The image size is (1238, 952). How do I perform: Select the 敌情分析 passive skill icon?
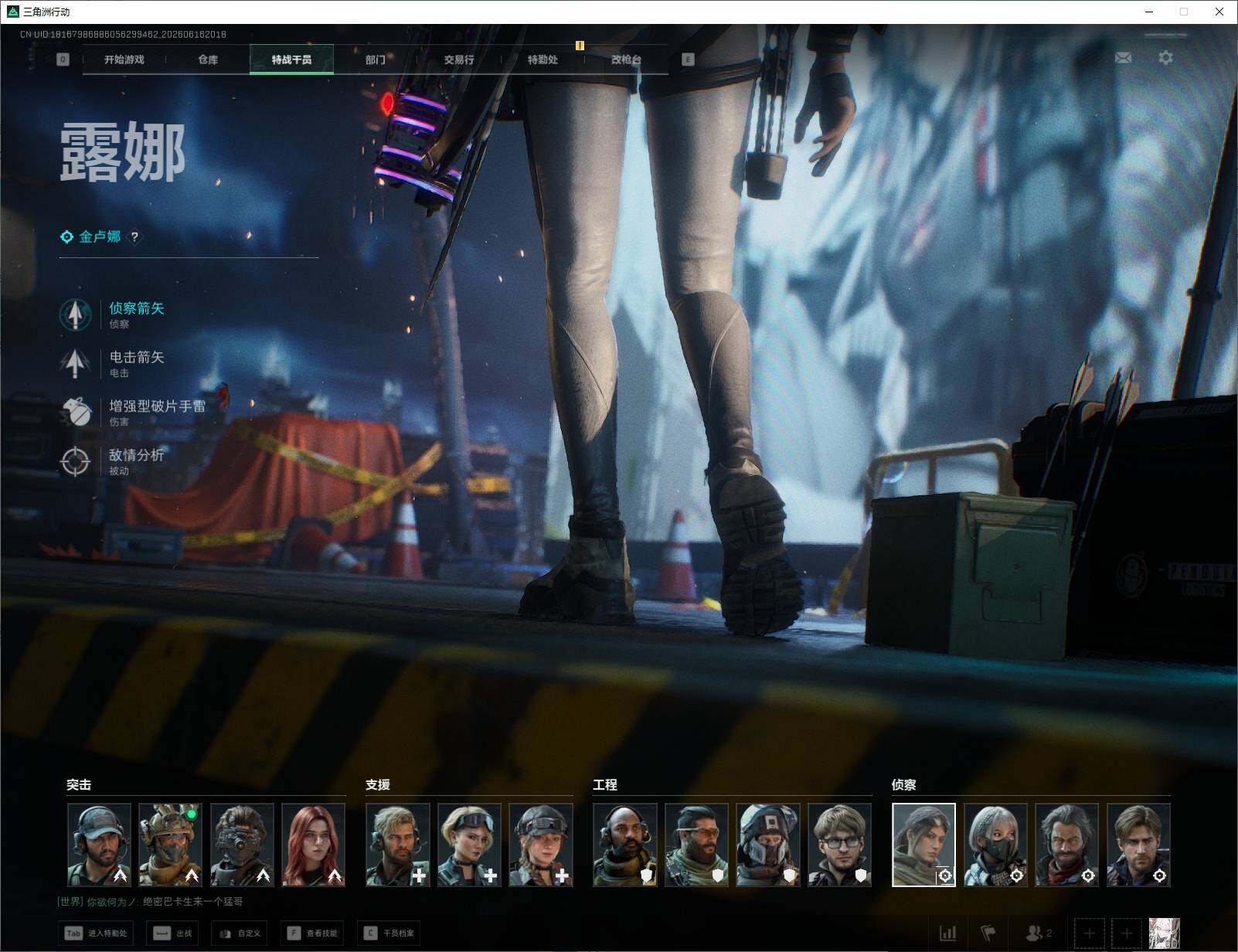click(x=75, y=461)
